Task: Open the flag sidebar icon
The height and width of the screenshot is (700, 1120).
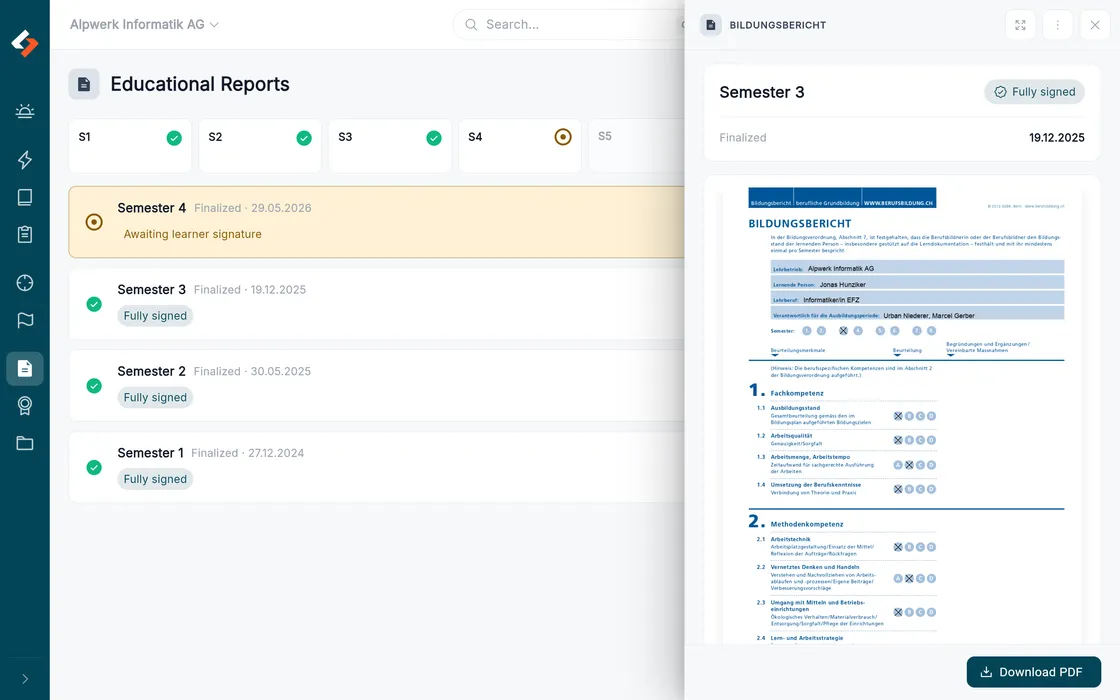Action: [x=25, y=320]
